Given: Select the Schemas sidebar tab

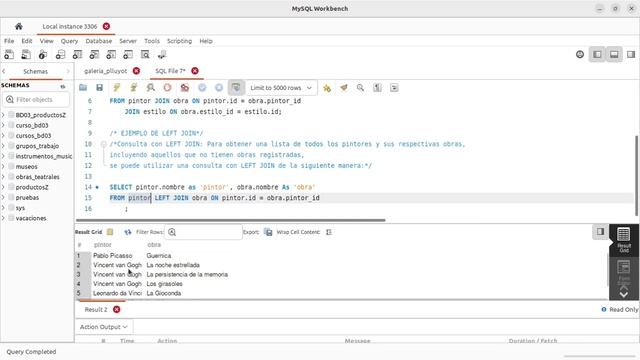Looking at the screenshot, I should coord(36,71).
